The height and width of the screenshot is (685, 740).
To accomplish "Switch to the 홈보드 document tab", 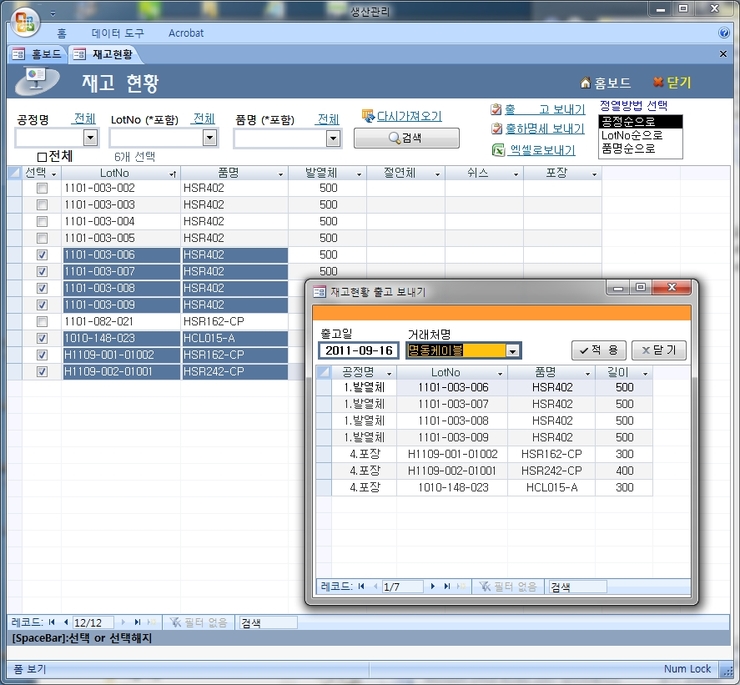I will tap(37, 54).
